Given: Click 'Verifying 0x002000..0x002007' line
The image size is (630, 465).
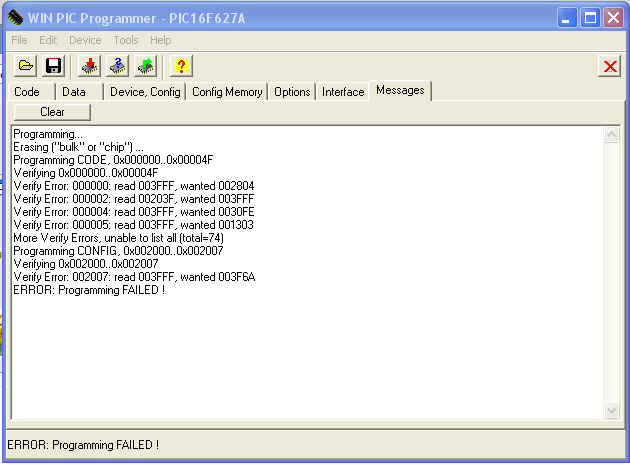Looking at the screenshot, I should click(x=86, y=264).
